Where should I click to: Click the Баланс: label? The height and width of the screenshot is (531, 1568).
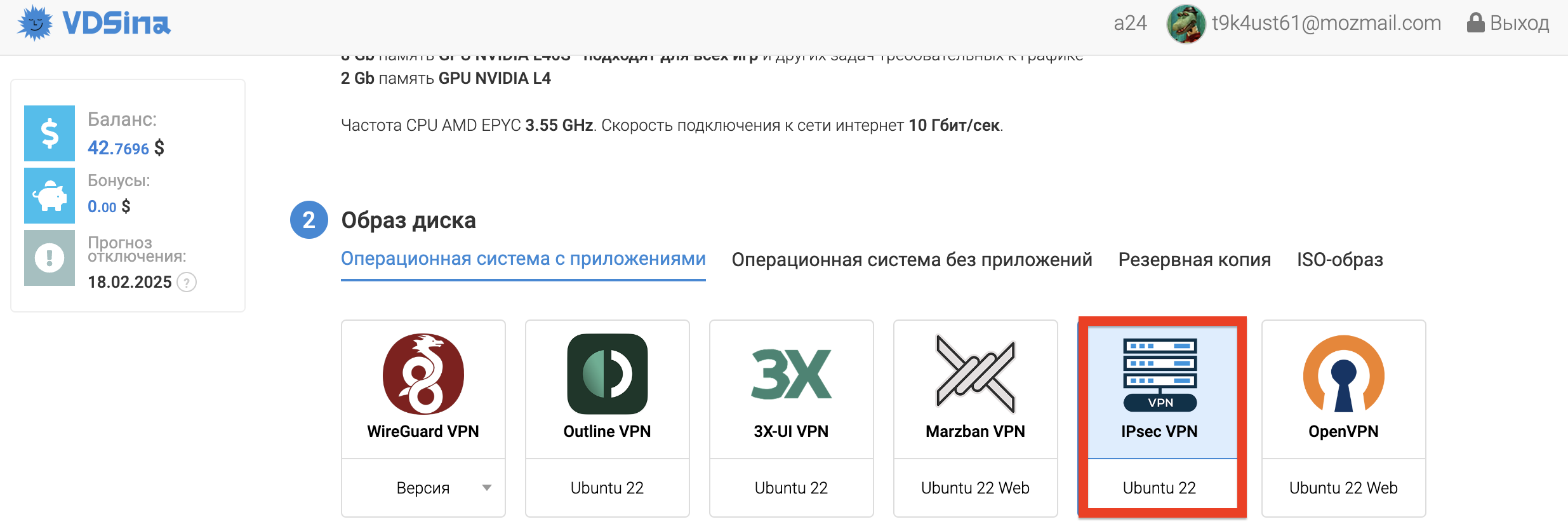click(122, 119)
